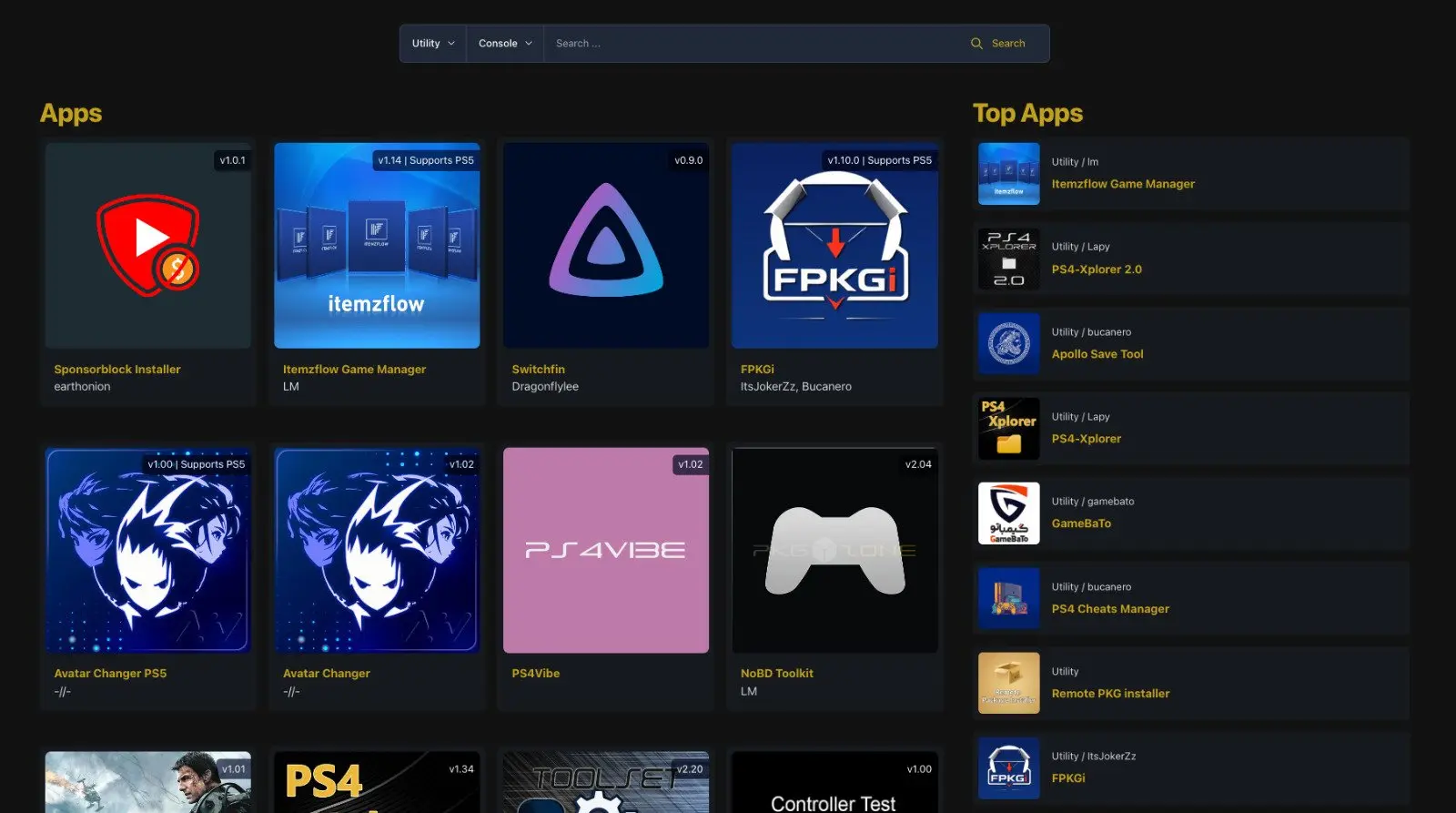The image size is (1456, 813).
Task: Click author name Dragonflylee
Action: coord(545,387)
